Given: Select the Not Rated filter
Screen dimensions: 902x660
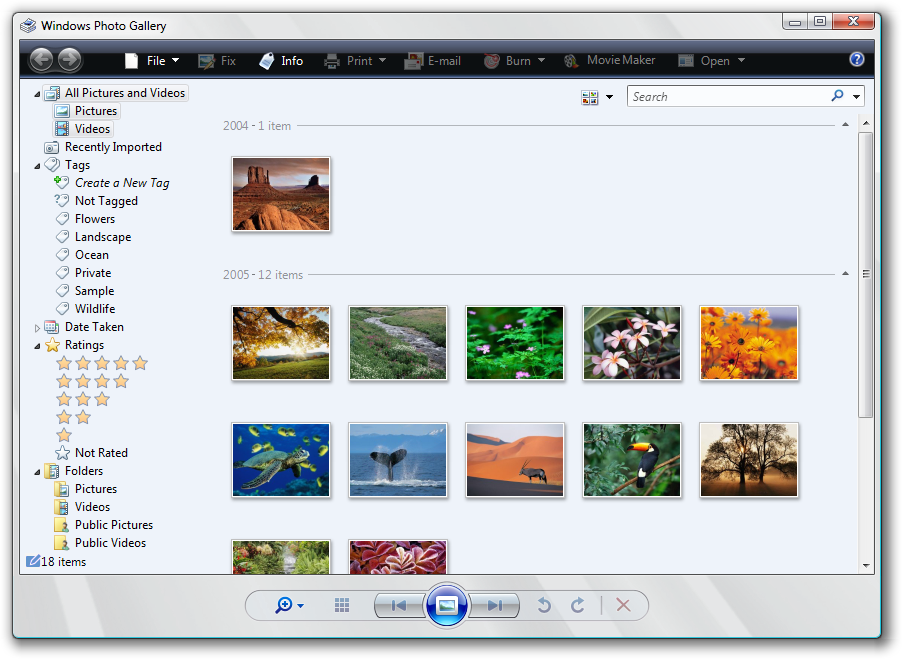Looking at the screenshot, I should [x=100, y=453].
